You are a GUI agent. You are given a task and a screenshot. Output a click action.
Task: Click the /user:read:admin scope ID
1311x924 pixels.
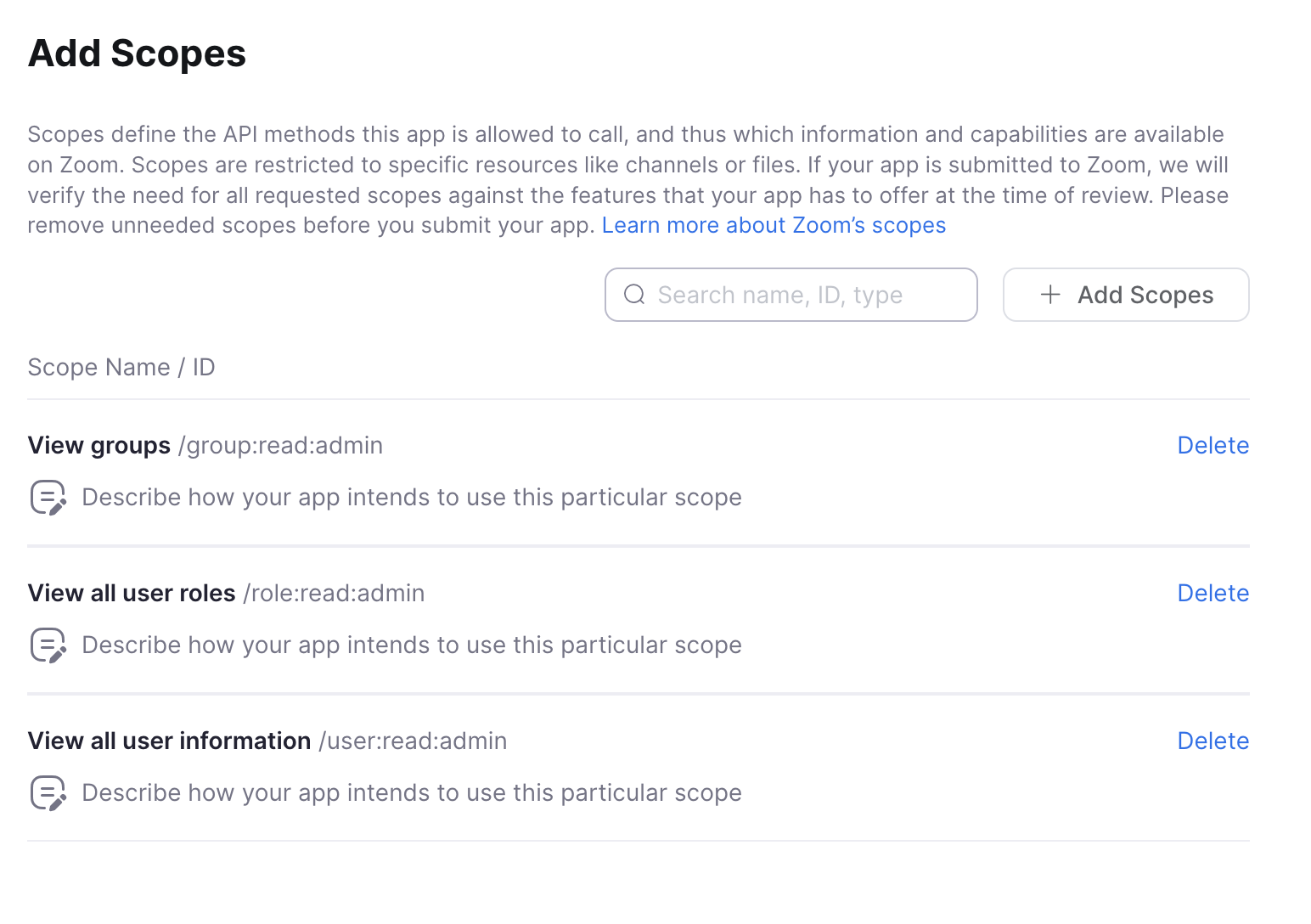[413, 741]
